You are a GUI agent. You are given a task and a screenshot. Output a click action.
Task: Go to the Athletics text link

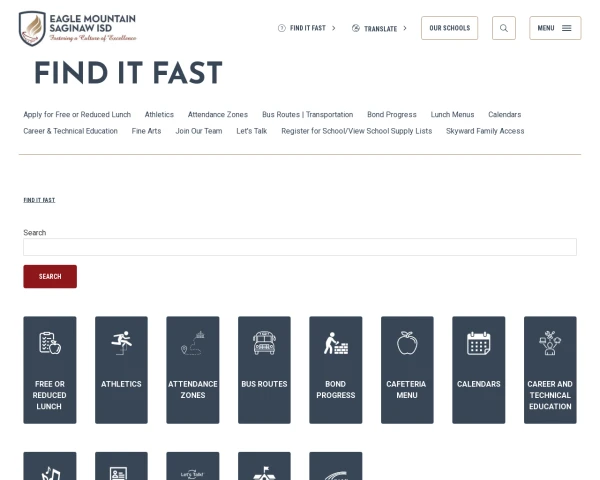[x=159, y=114]
